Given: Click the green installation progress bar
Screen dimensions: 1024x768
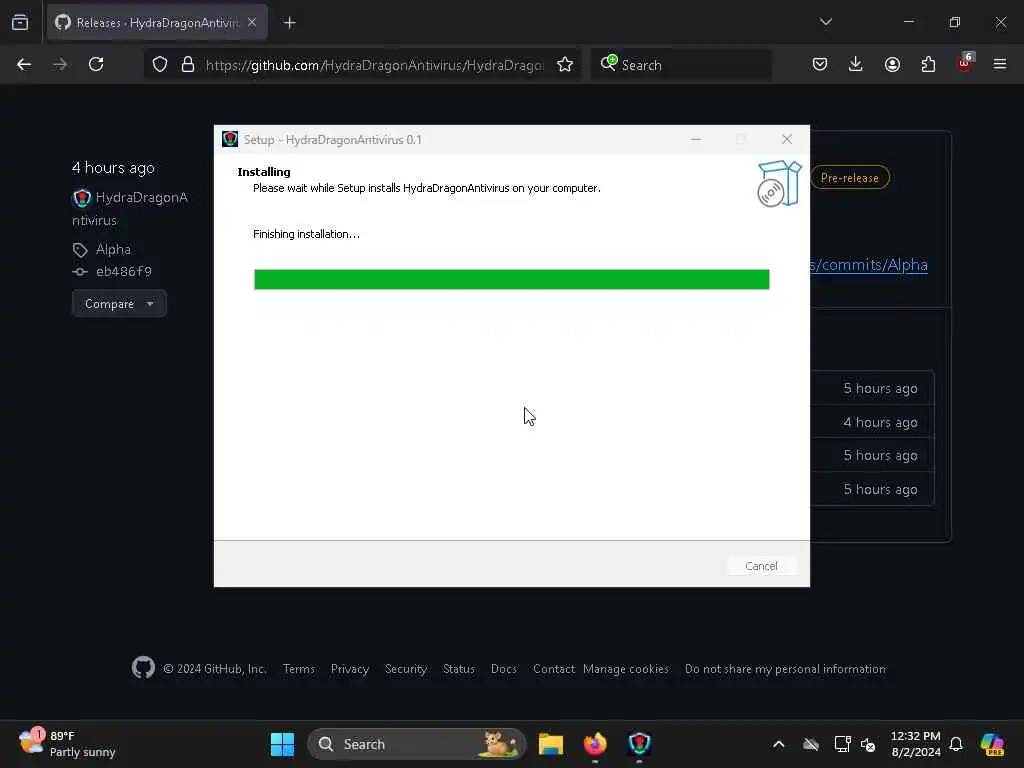Looking at the screenshot, I should (x=511, y=279).
